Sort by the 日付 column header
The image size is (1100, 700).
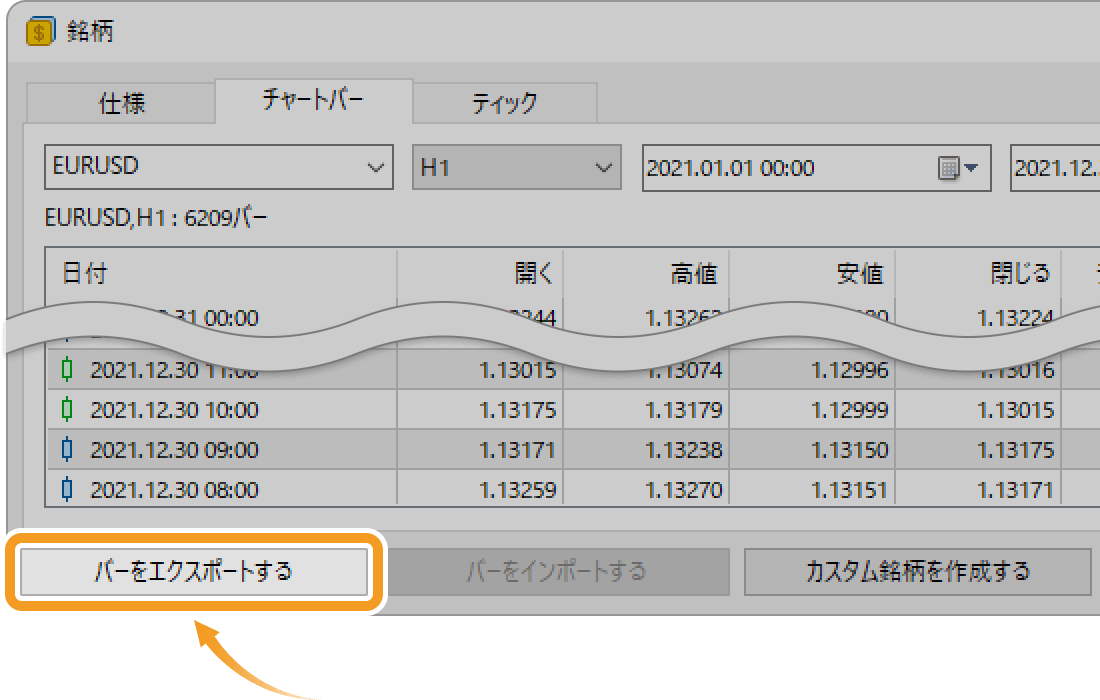coord(222,274)
